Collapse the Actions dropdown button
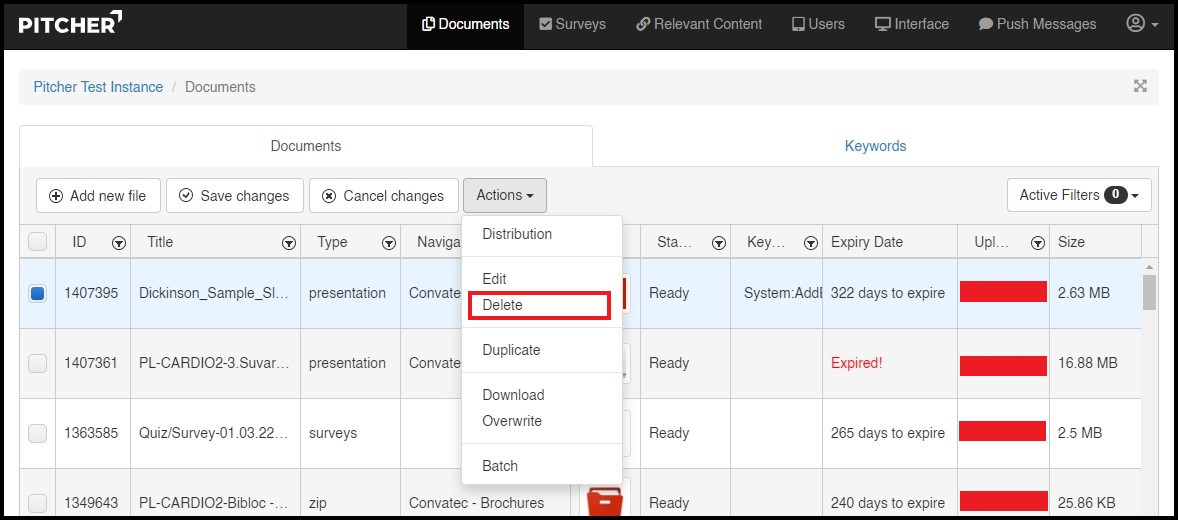1178x520 pixels. click(504, 195)
